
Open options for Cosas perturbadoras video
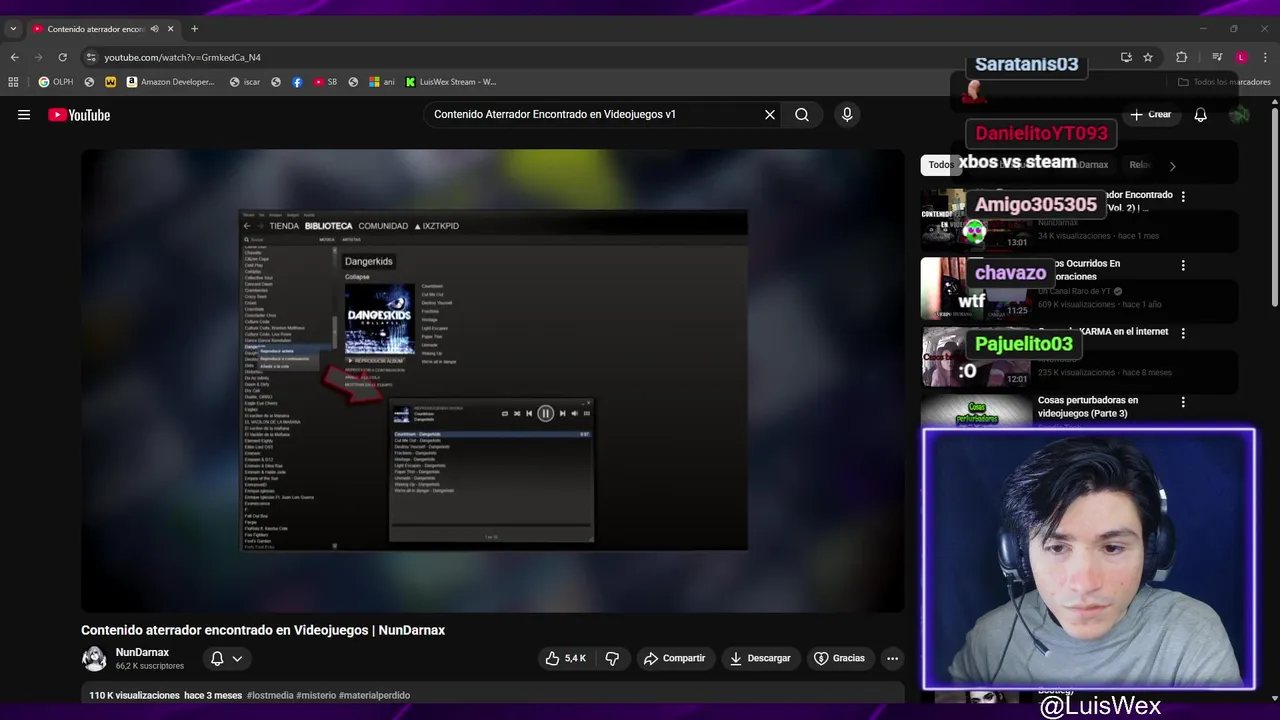1183,402
